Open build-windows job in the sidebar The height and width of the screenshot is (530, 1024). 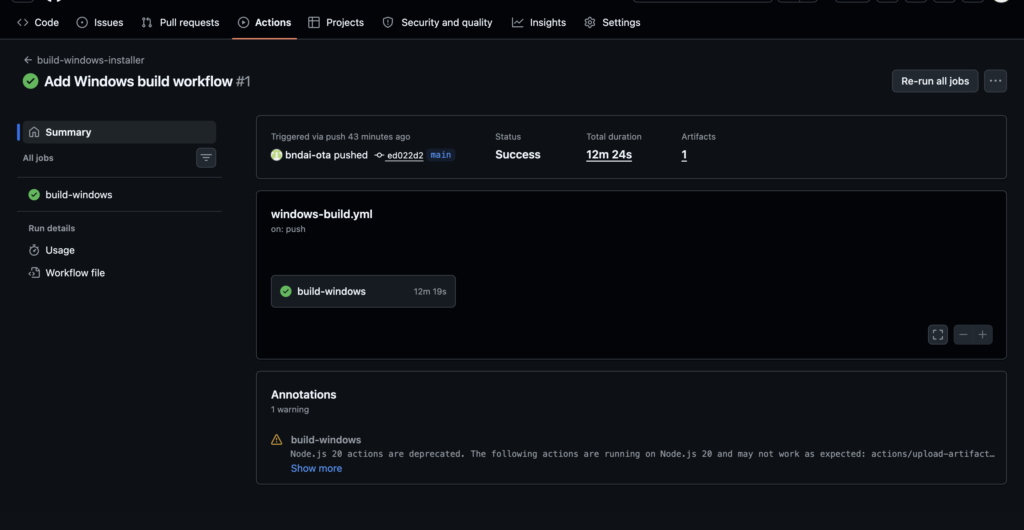coord(78,195)
